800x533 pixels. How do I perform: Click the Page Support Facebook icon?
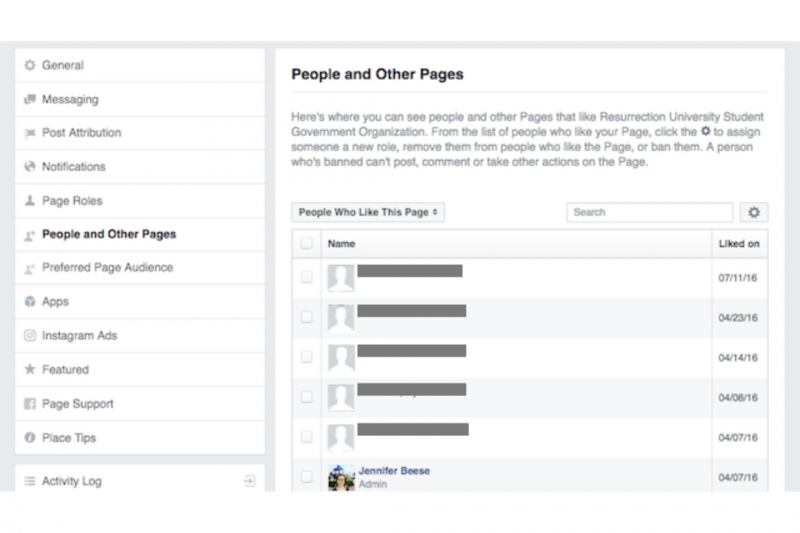[x=30, y=404]
